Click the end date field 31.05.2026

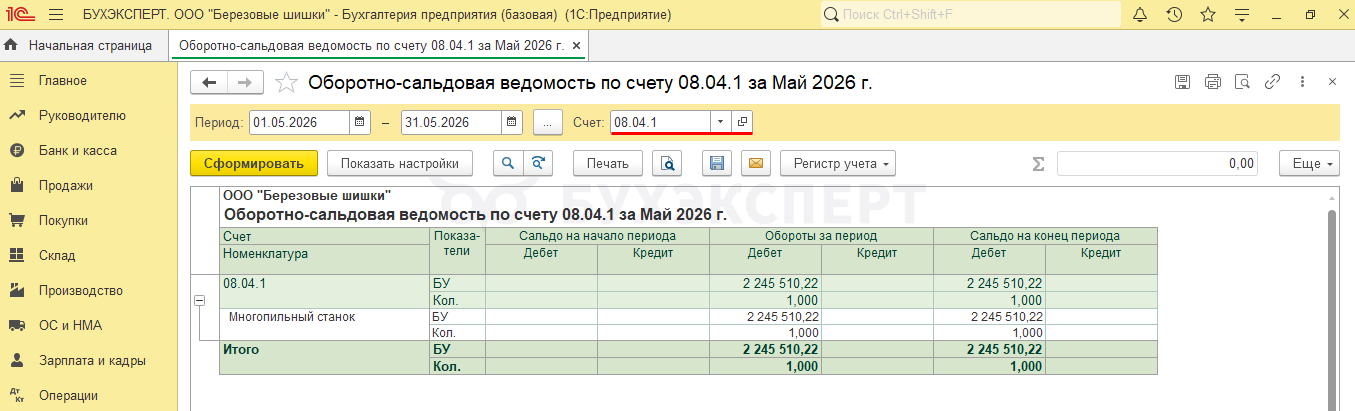(451, 122)
